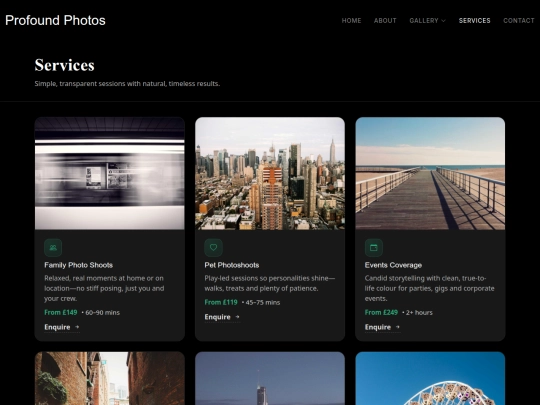540x405 pixels.
Task: Open the Ferris wheel image card
Action: 430,378
